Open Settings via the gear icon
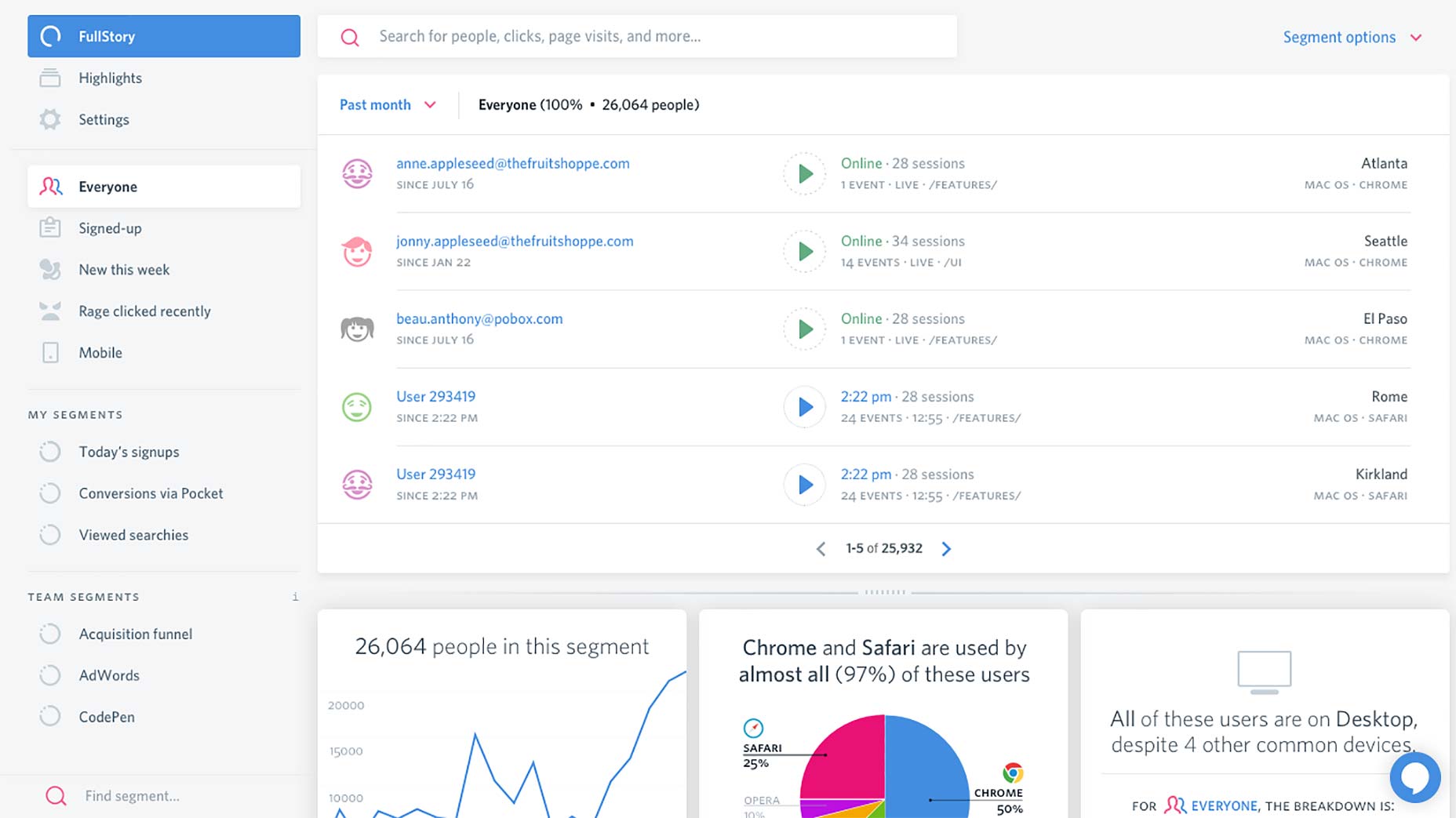Viewport: 1456px width, 818px height. (x=50, y=119)
